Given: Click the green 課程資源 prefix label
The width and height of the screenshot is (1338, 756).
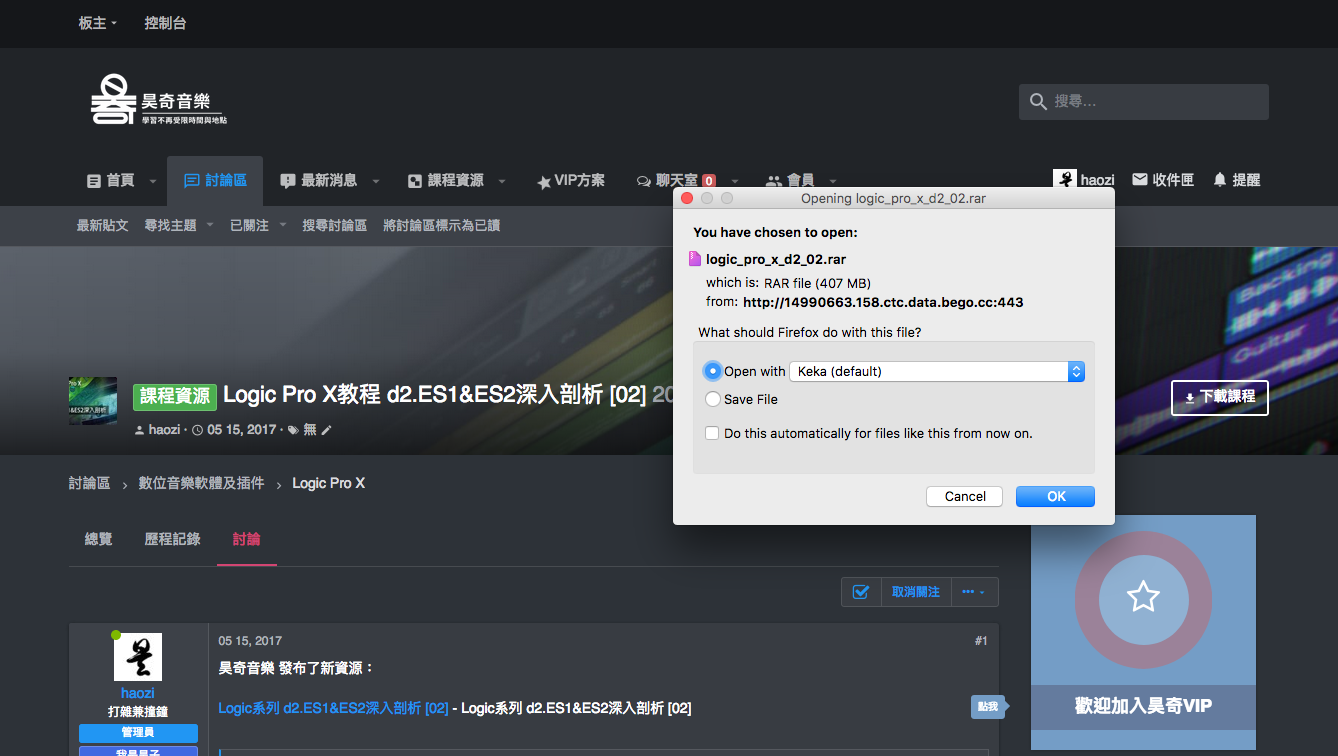Looking at the screenshot, I should pyautogui.click(x=175, y=396).
